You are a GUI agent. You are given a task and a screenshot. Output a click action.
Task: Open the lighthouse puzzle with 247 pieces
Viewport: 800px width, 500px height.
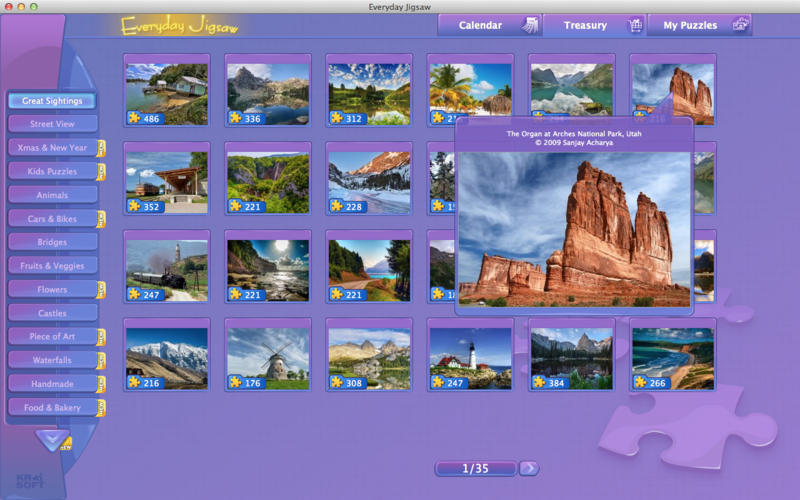point(469,354)
